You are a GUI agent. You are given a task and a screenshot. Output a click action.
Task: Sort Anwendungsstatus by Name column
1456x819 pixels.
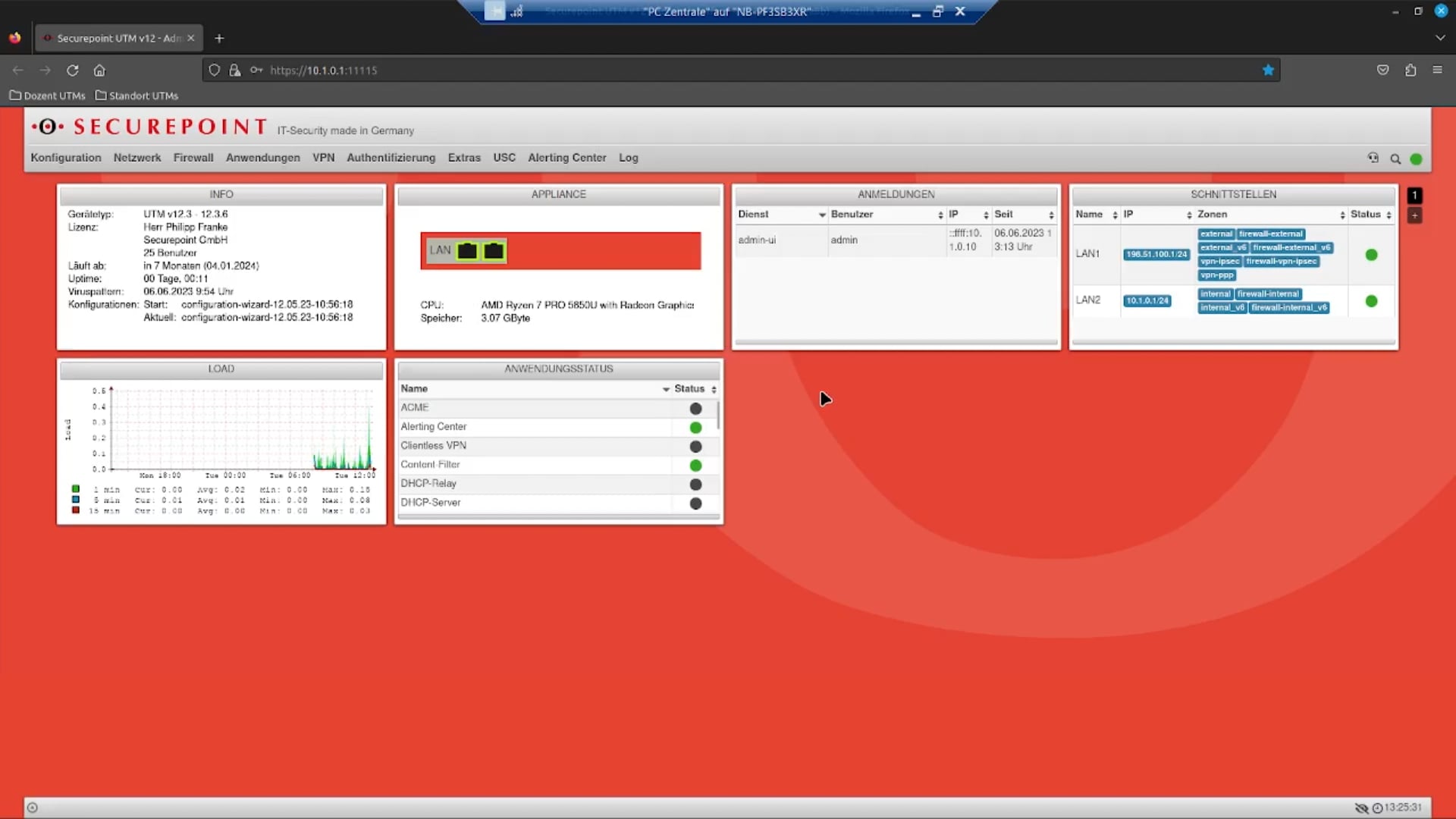[535, 389]
